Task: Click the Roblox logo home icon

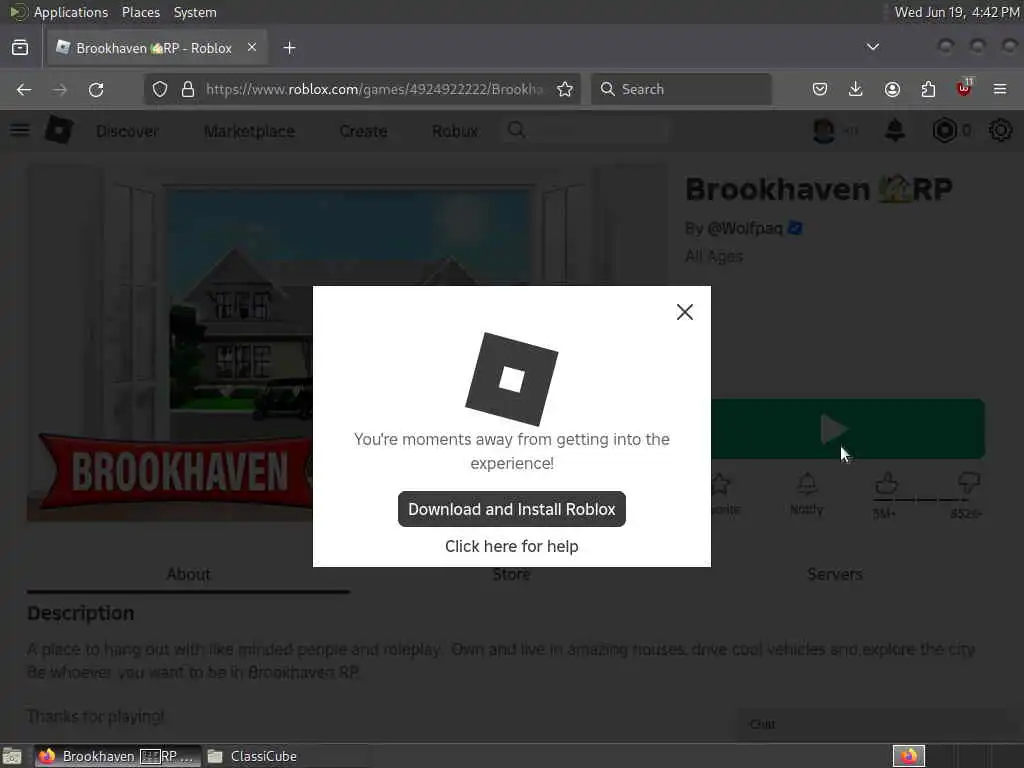Action: (59, 130)
